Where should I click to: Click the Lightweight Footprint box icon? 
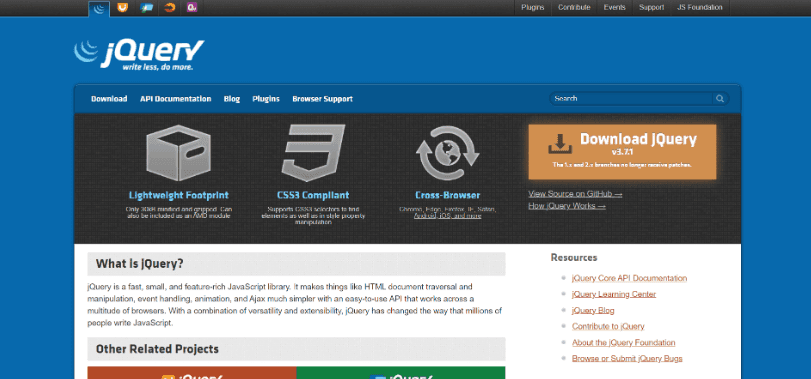(x=178, y=153)
